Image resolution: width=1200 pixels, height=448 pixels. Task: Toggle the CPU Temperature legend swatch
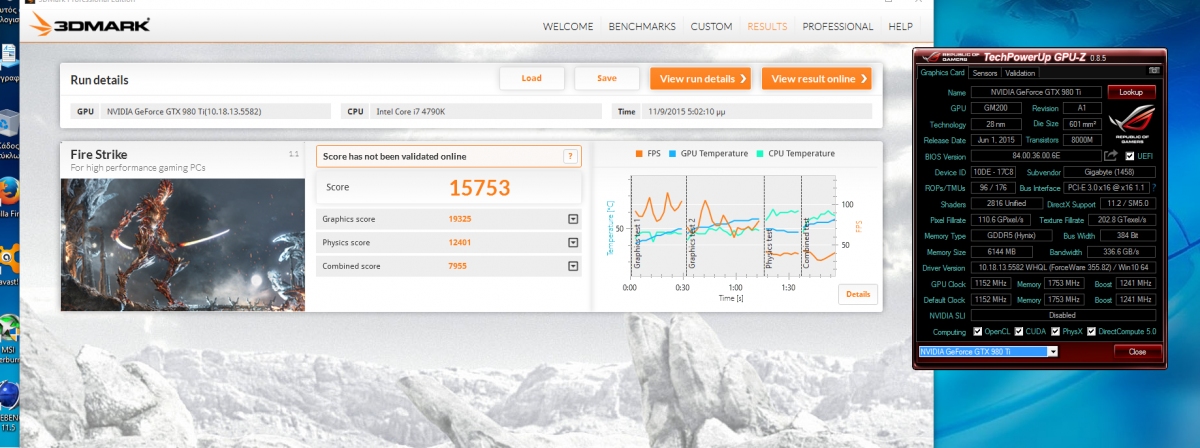(760, 154)
